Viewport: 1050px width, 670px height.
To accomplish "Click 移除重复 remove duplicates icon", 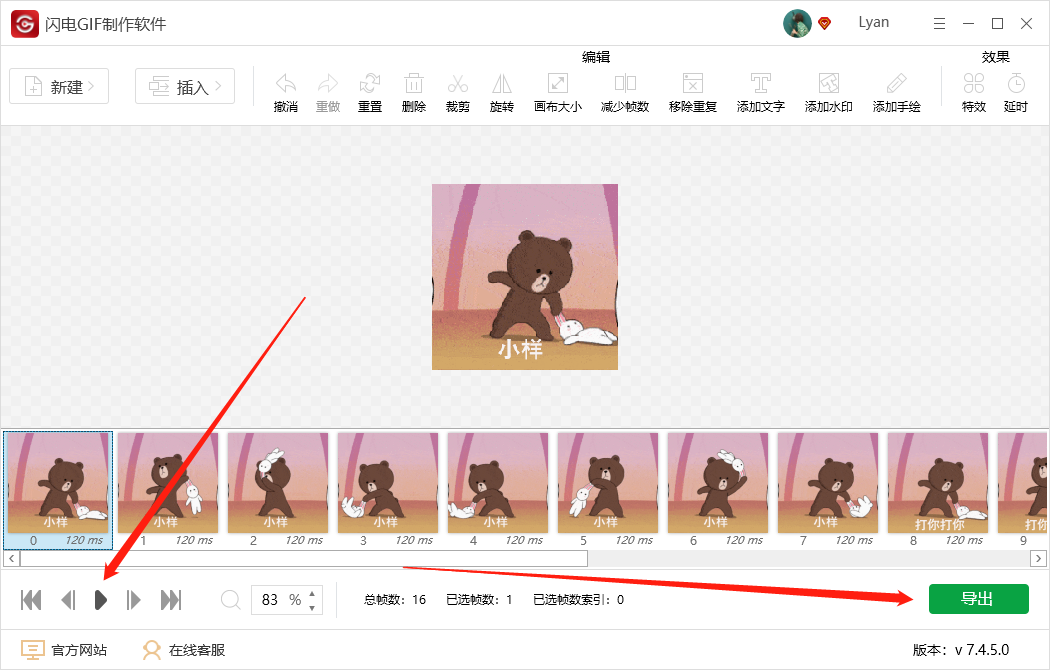I will pyautogui.click(x=693, y=84).
